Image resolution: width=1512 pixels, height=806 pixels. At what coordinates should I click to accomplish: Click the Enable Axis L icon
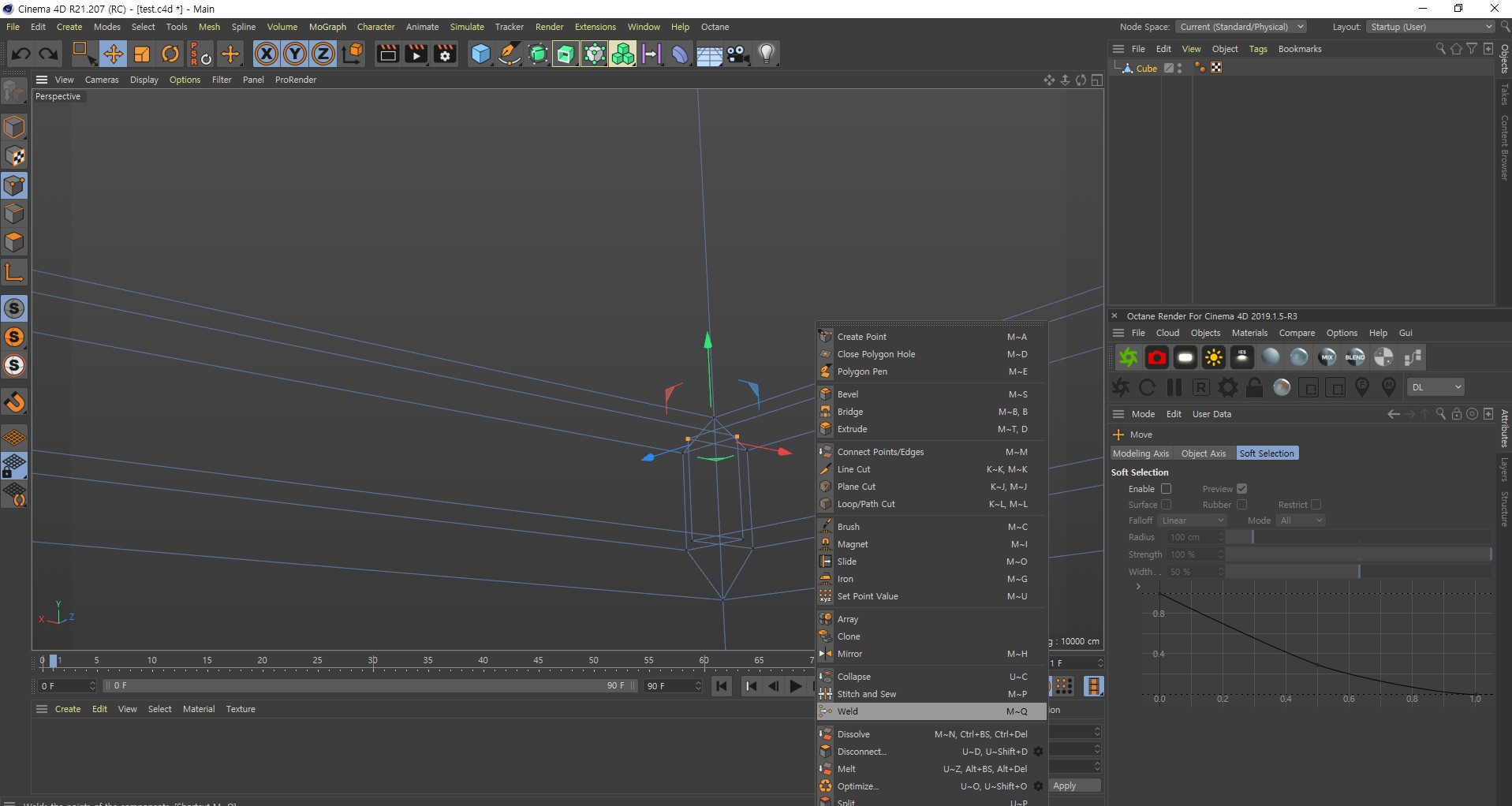[14, 272]
